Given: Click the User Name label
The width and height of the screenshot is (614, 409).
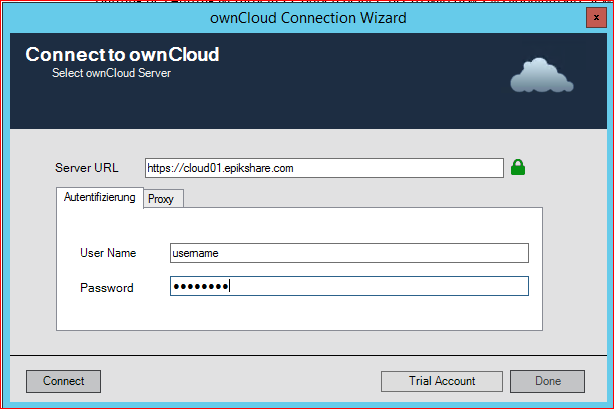Looking at the screenshot, I should (x=108, y=253).
